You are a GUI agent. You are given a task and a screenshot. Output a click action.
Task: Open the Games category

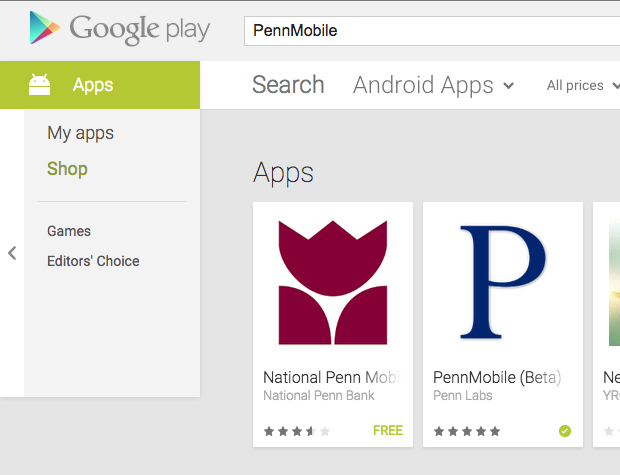tap(69, 231)
